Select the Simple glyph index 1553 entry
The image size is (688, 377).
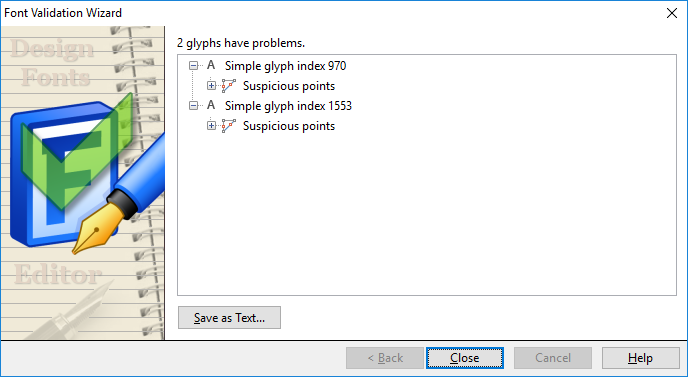pos(288,106)
